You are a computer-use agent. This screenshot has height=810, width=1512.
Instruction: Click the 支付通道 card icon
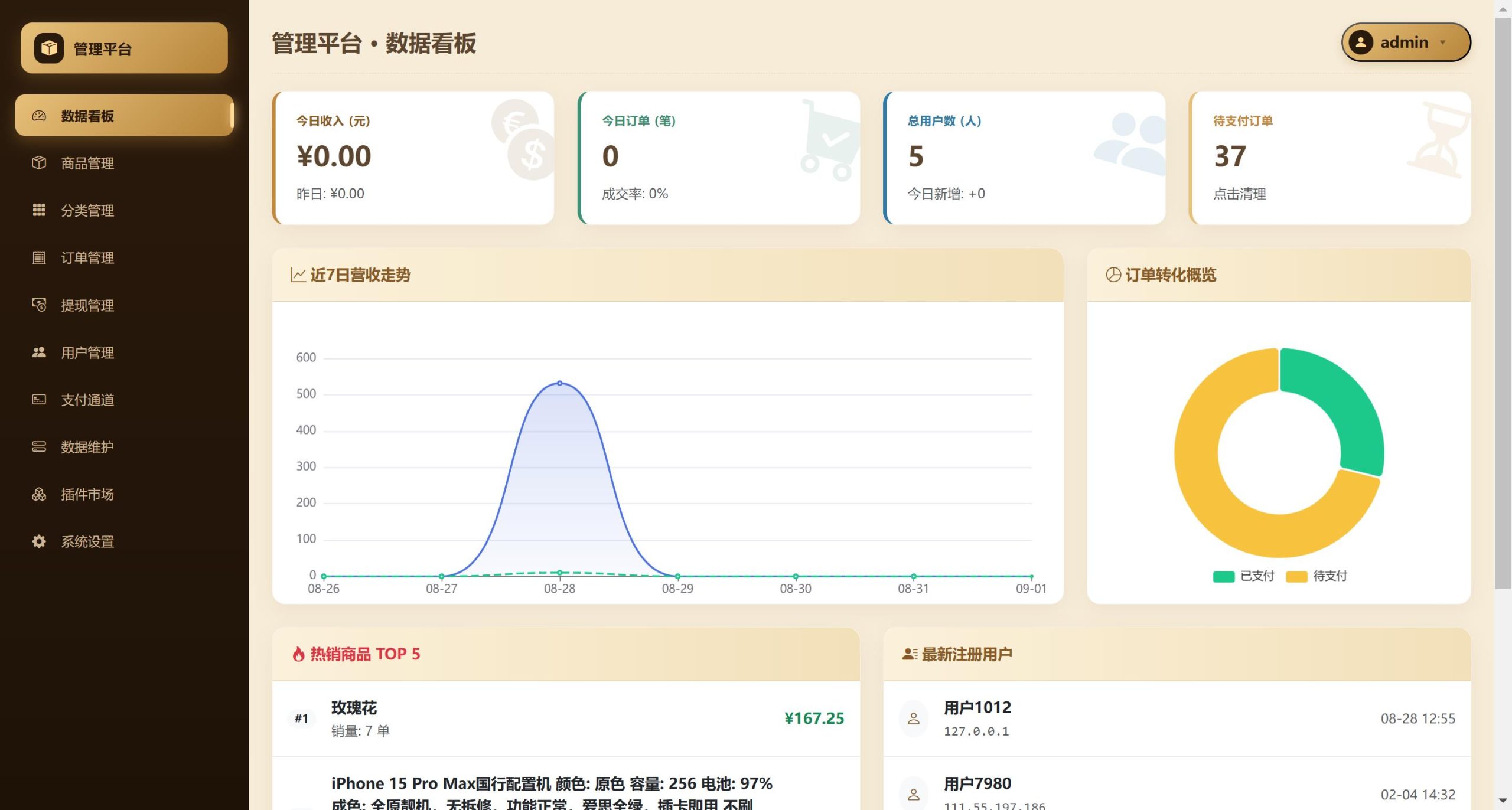coord(39,400)
